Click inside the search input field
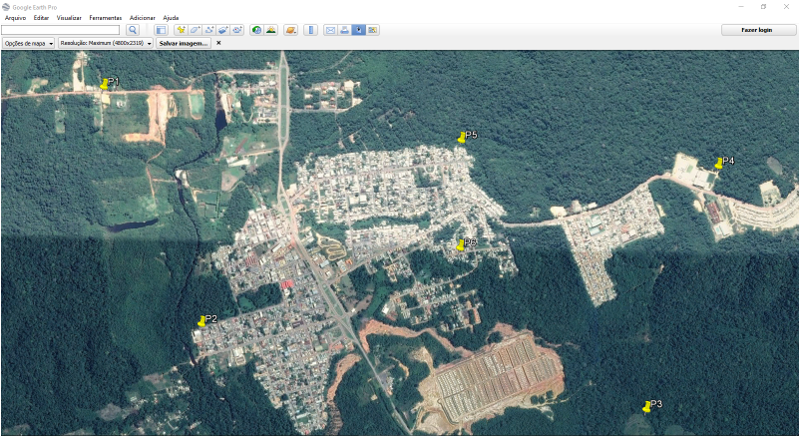This screenshot has width=800, height=436. (61, 30)
